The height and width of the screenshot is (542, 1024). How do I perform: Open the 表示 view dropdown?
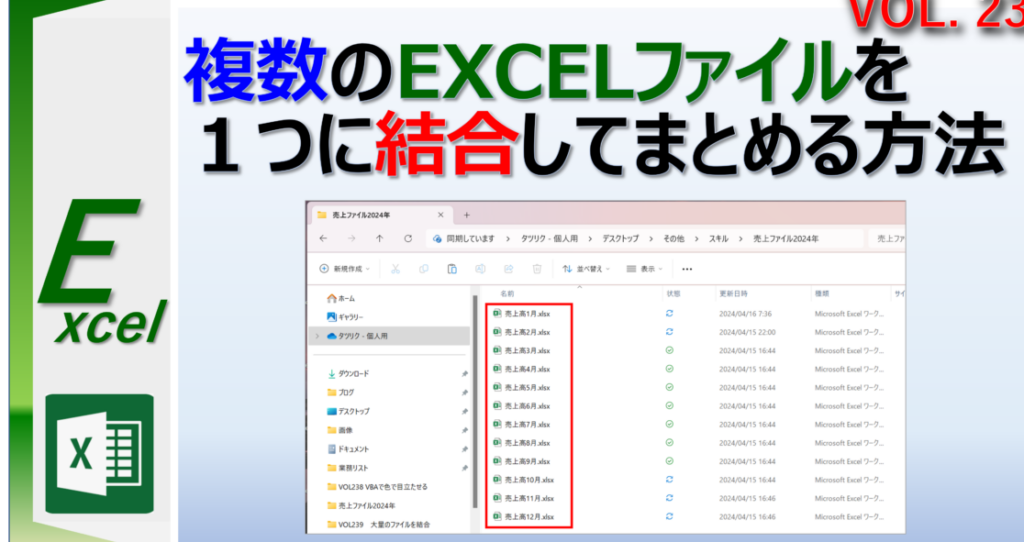tap(644, 269)
